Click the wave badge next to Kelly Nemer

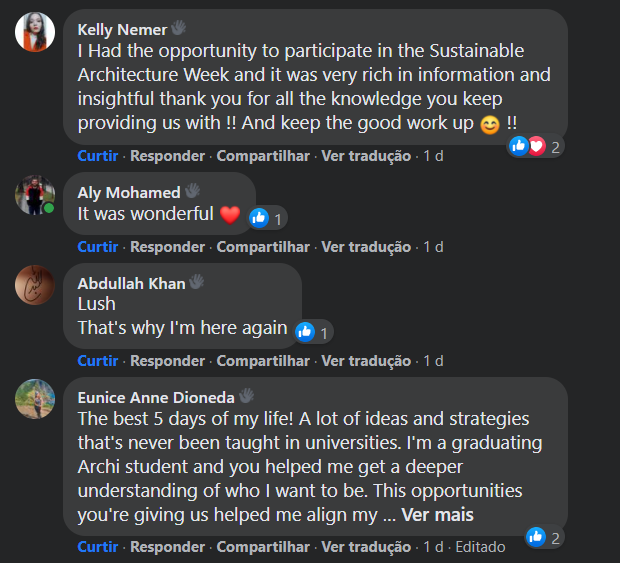coord(180,27)
